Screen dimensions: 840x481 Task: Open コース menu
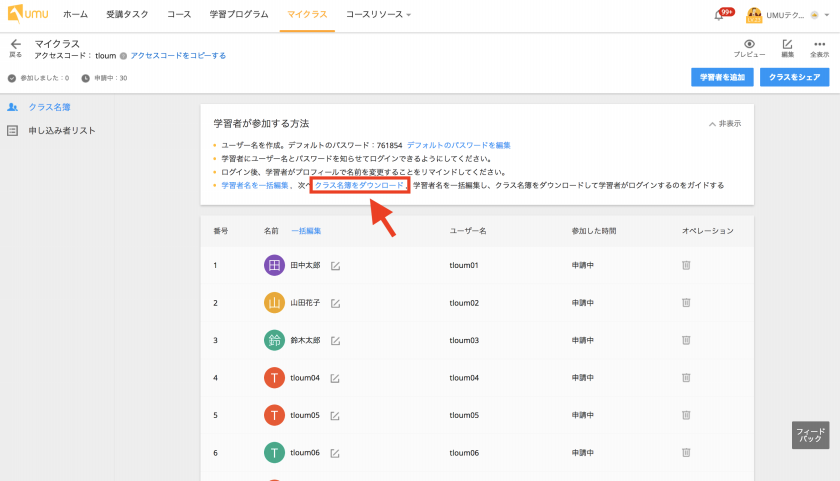pyautogui.click(x=179, y=14)
